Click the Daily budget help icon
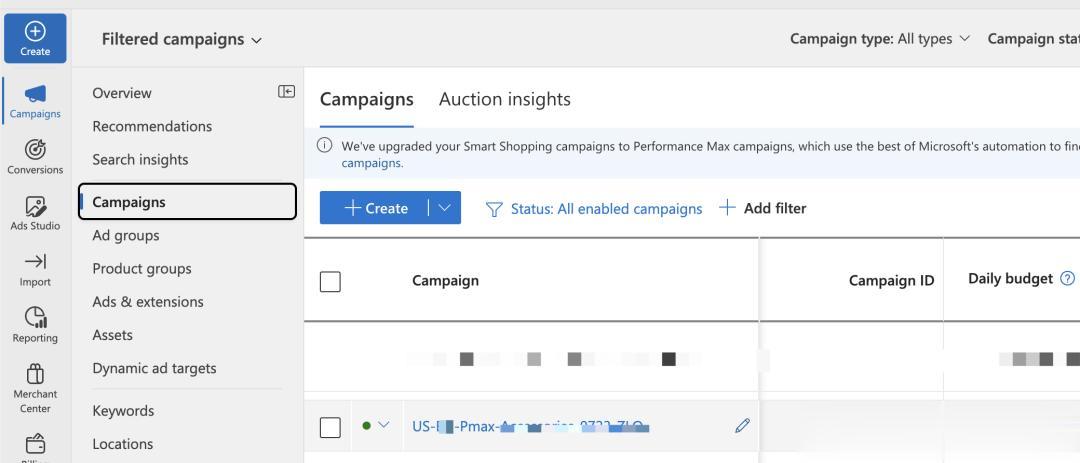This screenshot has height=463, width=1080. click(x=1067, y=279)
